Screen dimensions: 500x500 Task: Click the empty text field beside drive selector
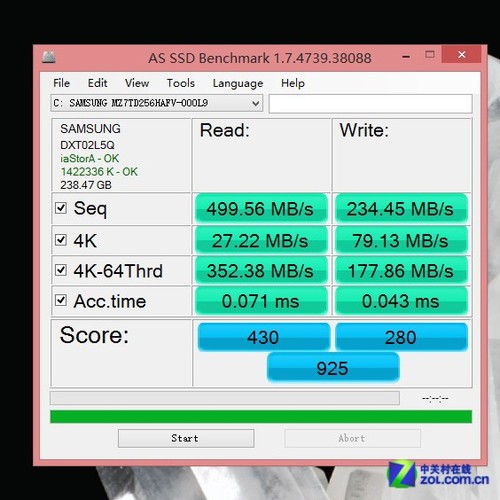point(370,104)
